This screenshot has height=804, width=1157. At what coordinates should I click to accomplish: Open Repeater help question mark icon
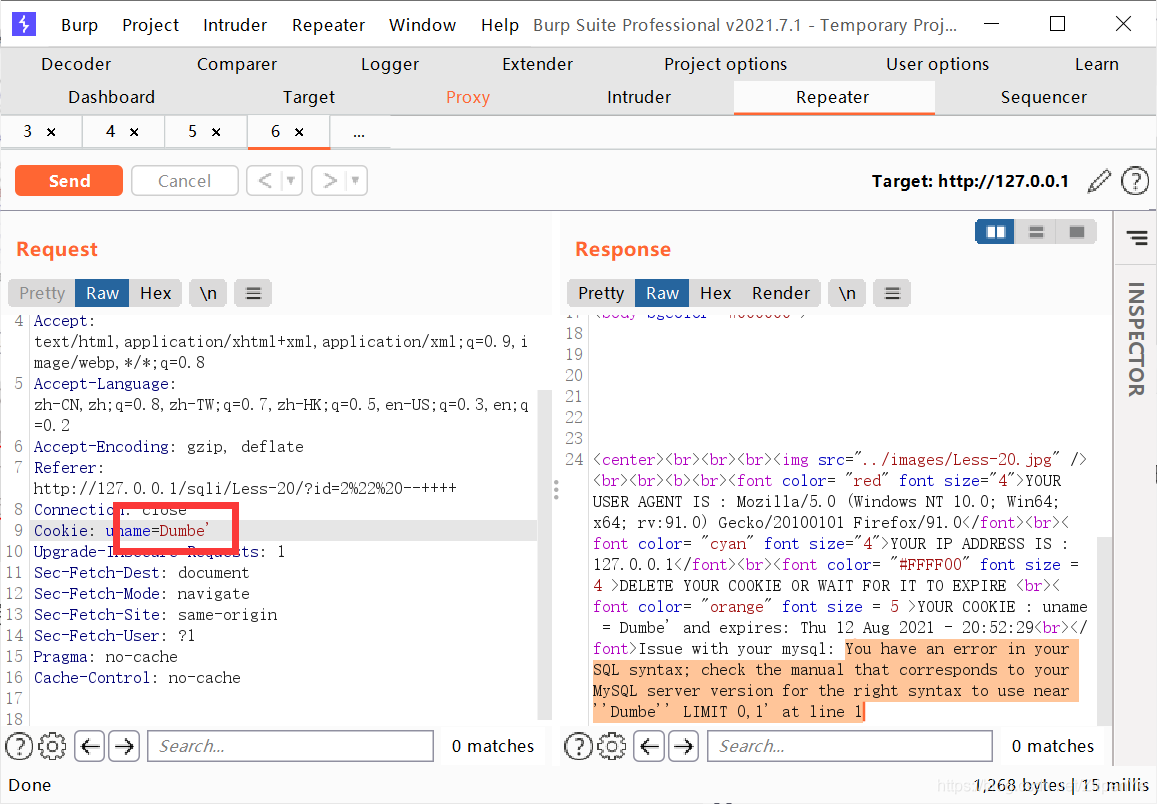pos(1135,181)
